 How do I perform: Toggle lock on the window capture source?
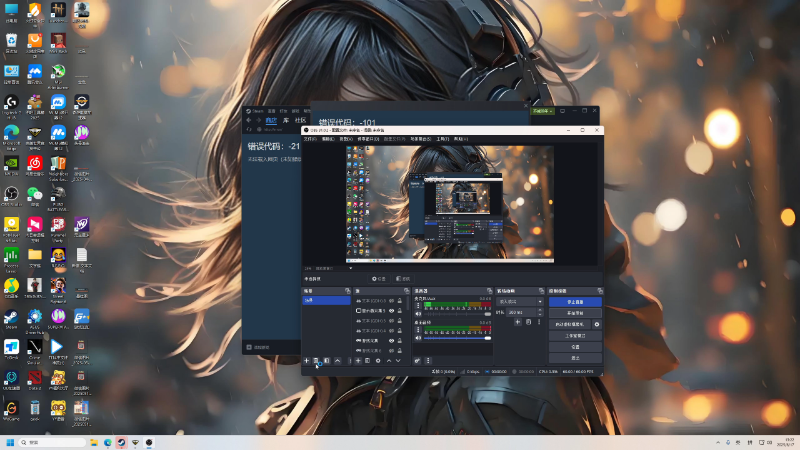[x=400, y=311]
